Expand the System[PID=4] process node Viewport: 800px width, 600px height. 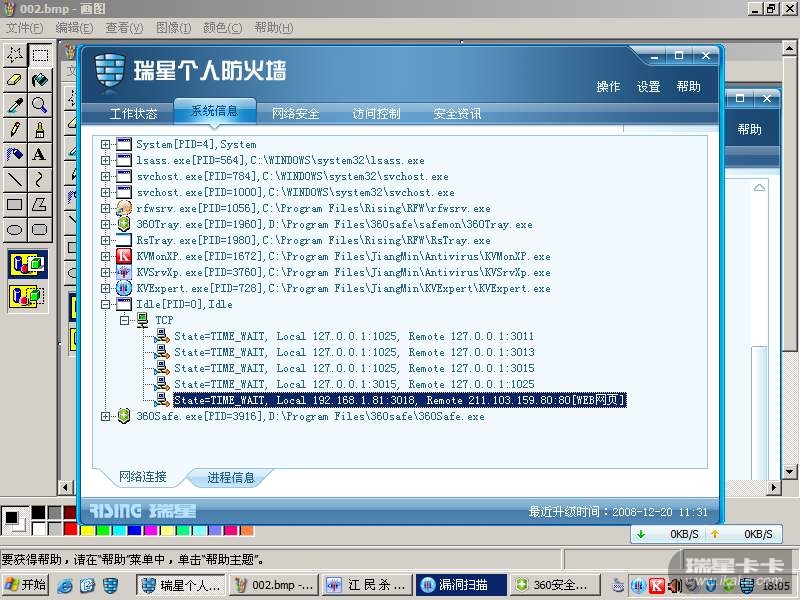click(x=105, y=144)
